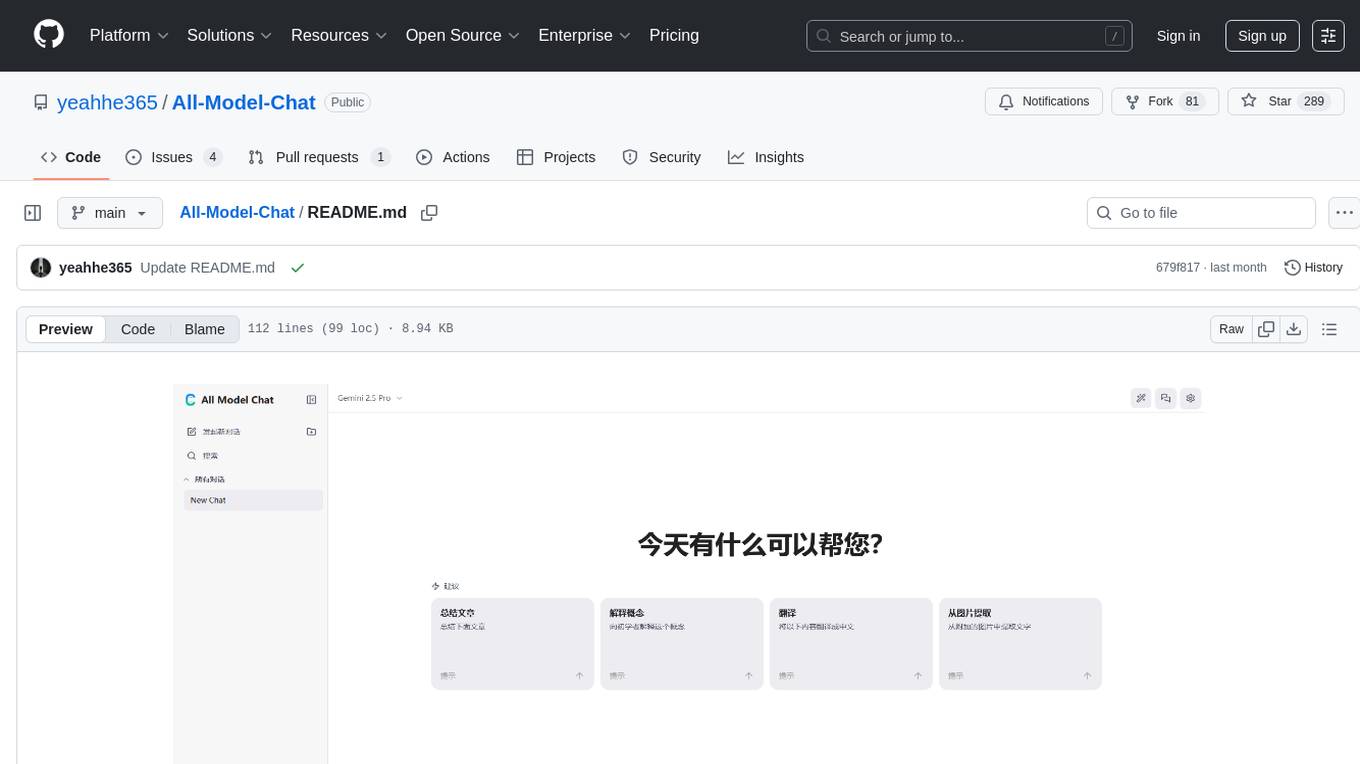This screenshot has width=1360, height=764.
Task: Open yeahhe365 commit author avatar
Action: (x=41, y=268)
